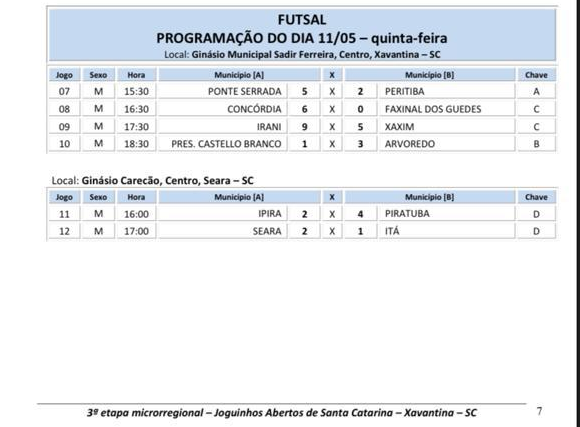The width and height of the screenshot is (580, 427).
Task: Click the Ginásio Municipal Sadir Ferreira location line
Action: (302, 55)
